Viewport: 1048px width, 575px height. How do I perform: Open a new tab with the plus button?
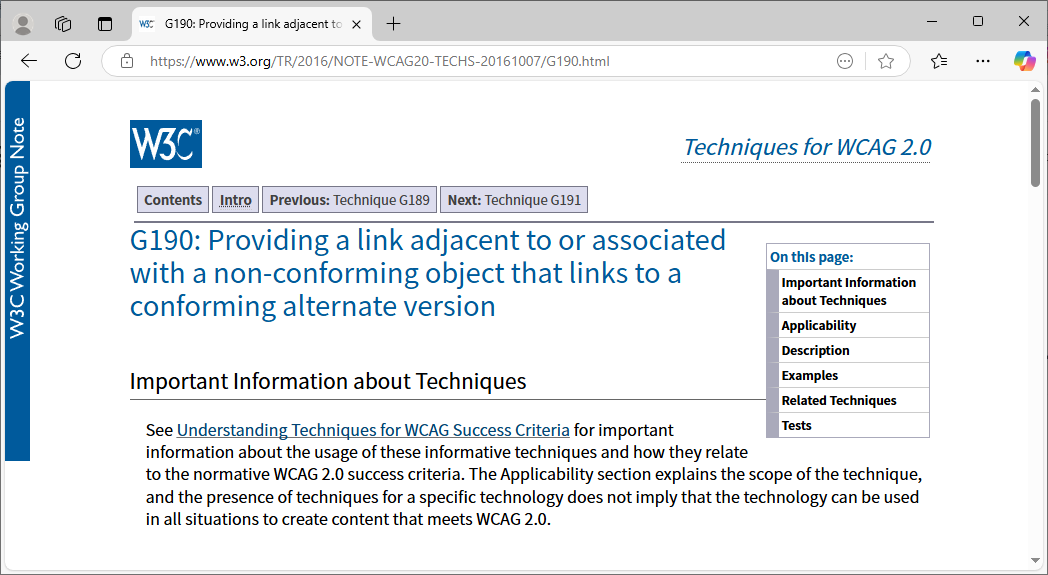pos(394,24)
